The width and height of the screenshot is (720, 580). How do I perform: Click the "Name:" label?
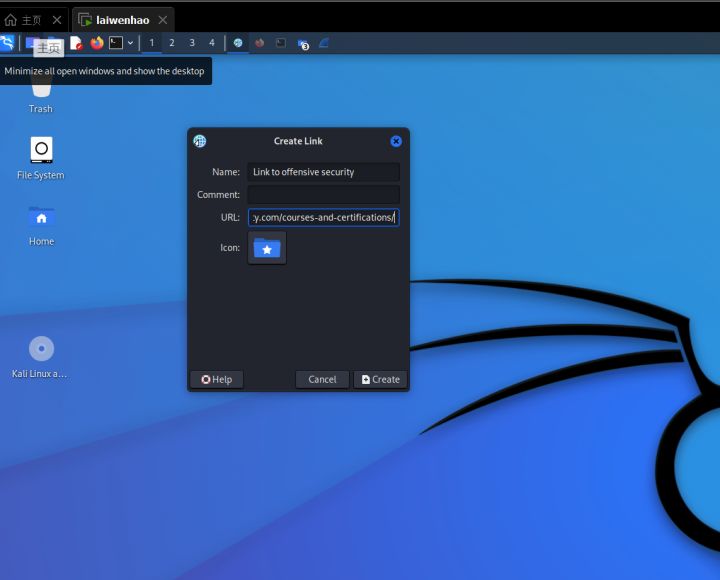point(226,172)
